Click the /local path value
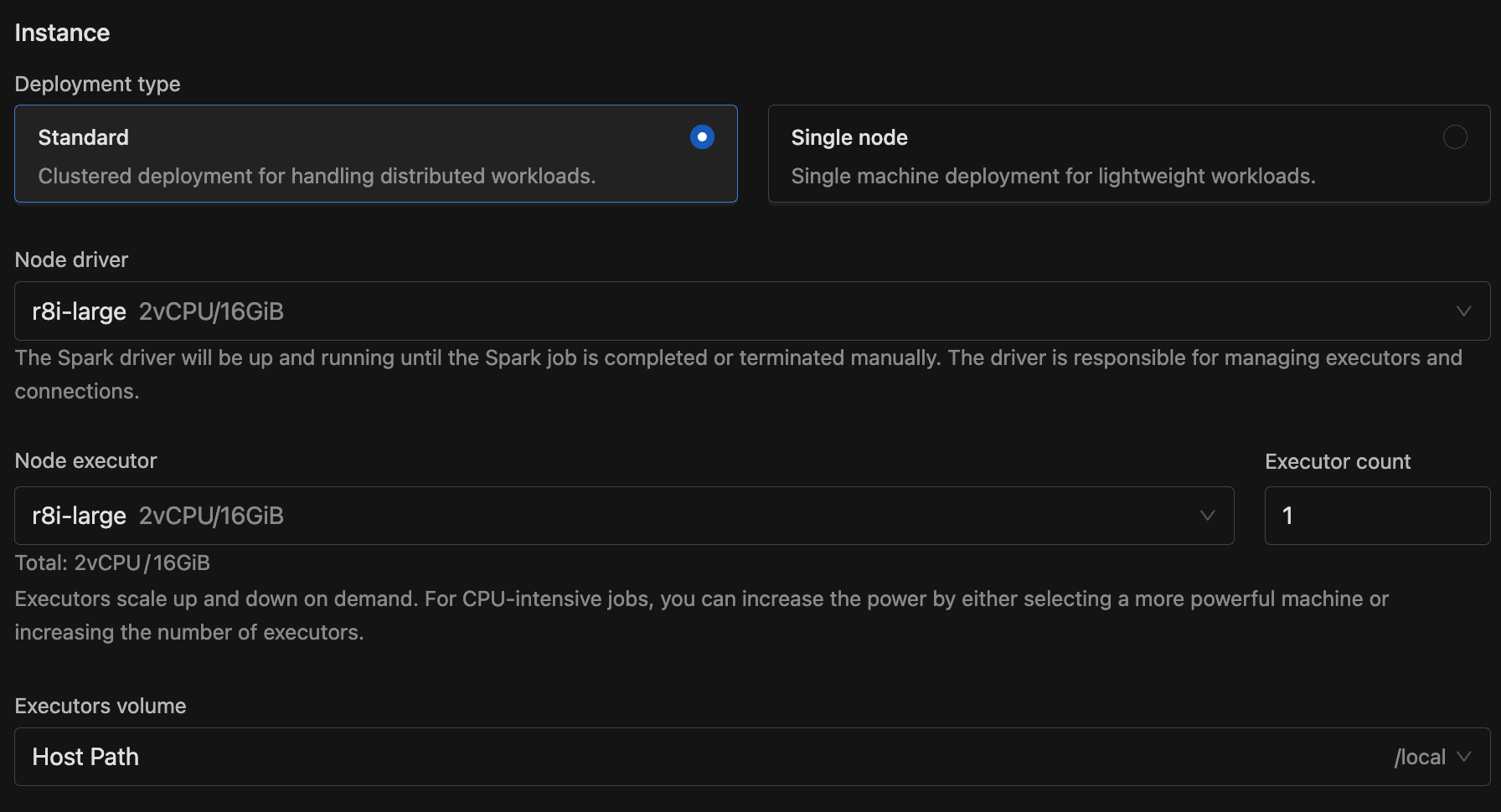1501x812 pixels. 1420,757
